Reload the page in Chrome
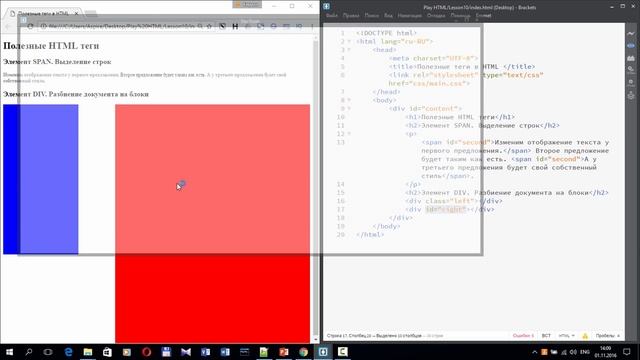 (x=30, y=26)
